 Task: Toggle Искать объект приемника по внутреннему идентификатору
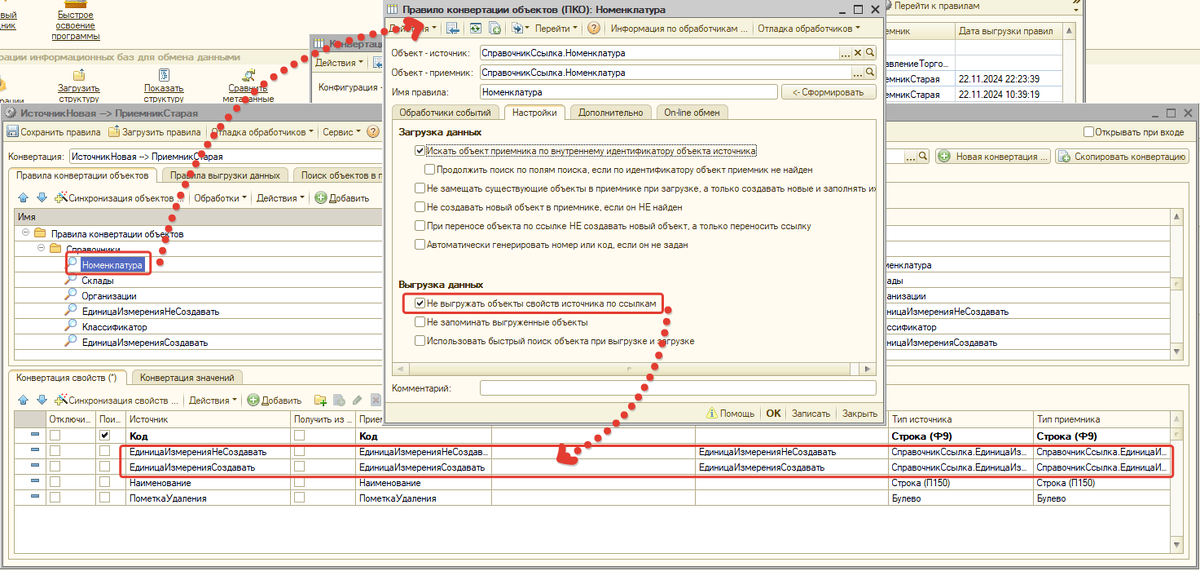(x=419, y=151)
